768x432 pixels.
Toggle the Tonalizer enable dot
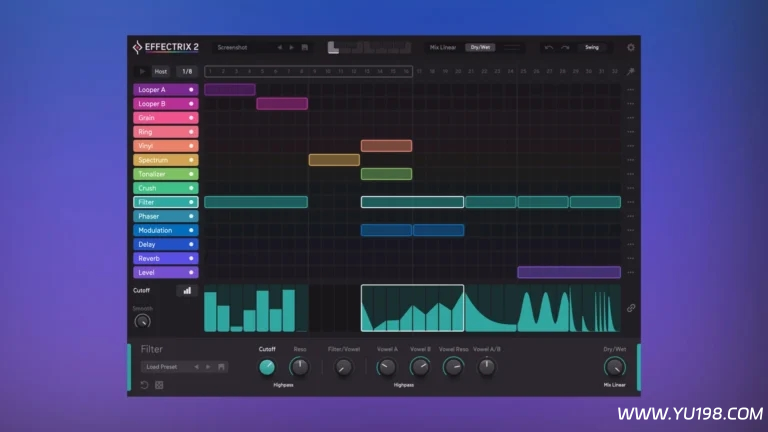coord(191,174)
